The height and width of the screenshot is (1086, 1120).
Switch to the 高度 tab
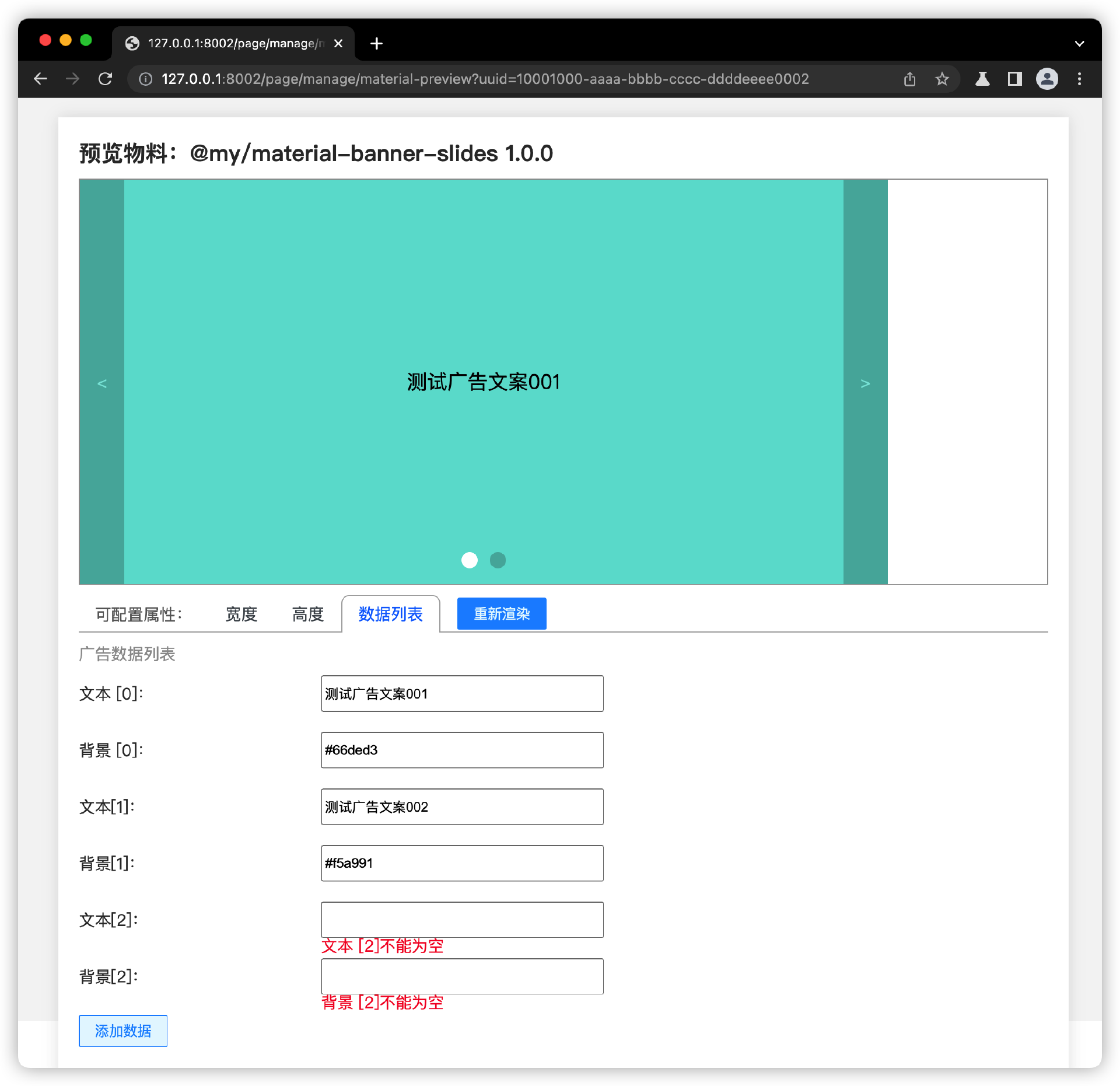pyautogui.click(x=307, y=614)
